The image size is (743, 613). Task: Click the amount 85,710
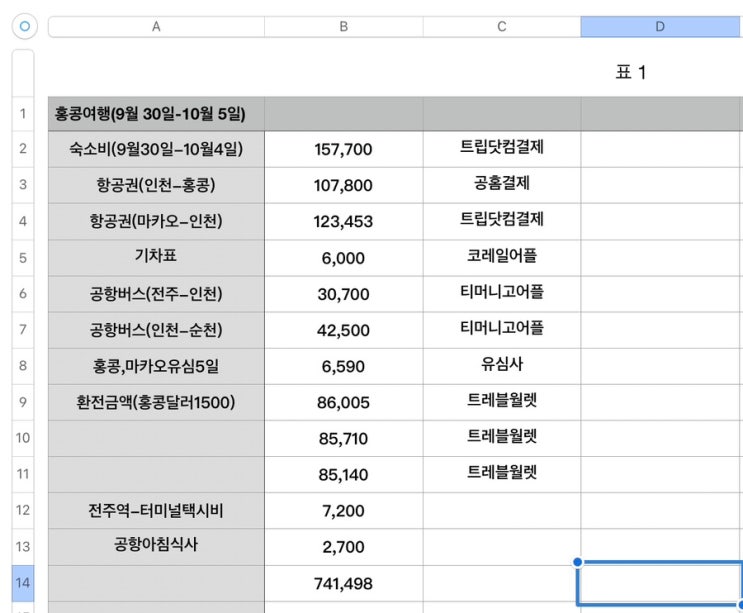(344, 438)
